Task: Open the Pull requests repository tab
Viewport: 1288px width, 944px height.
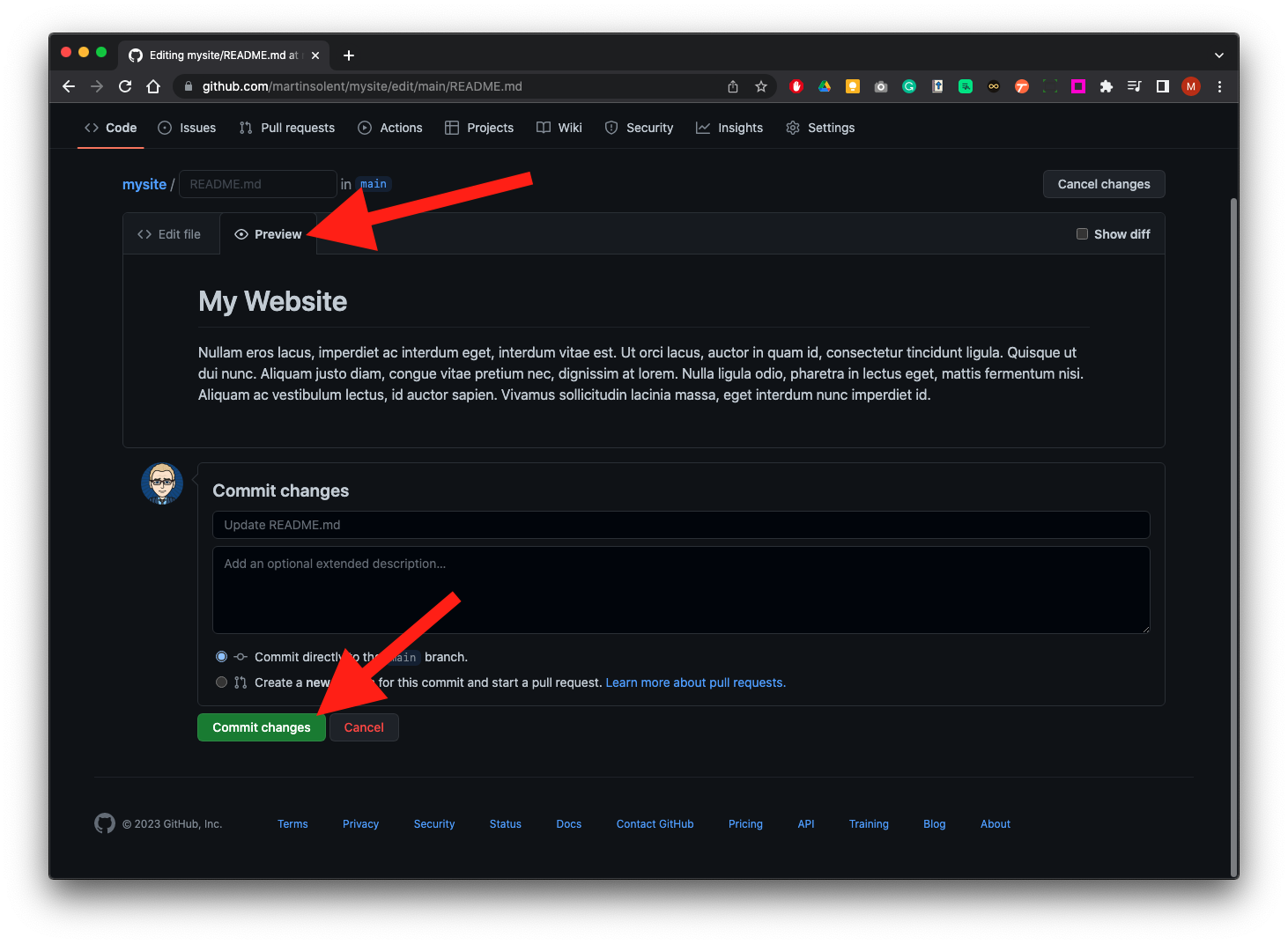Action: (x=287, y=128)
